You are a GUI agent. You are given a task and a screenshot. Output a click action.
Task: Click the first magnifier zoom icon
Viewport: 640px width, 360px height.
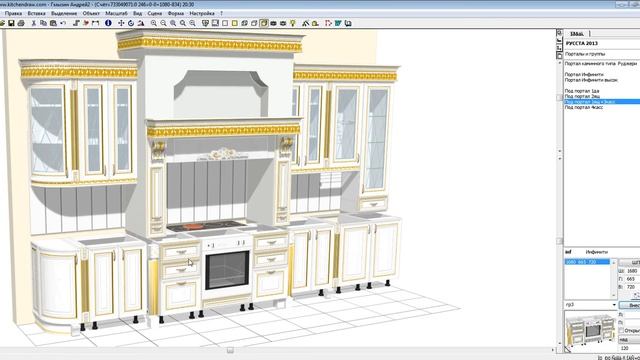pos(154,23)
